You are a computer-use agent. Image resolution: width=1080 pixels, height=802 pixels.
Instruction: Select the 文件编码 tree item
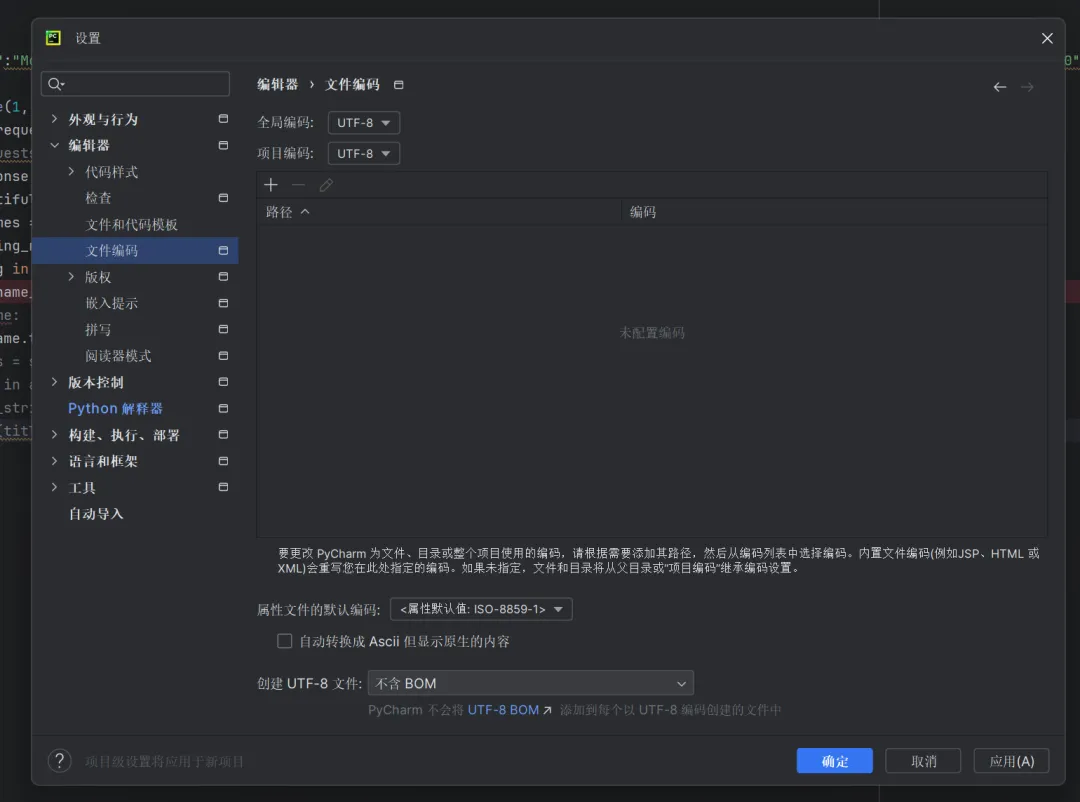(x=135, y=251)
